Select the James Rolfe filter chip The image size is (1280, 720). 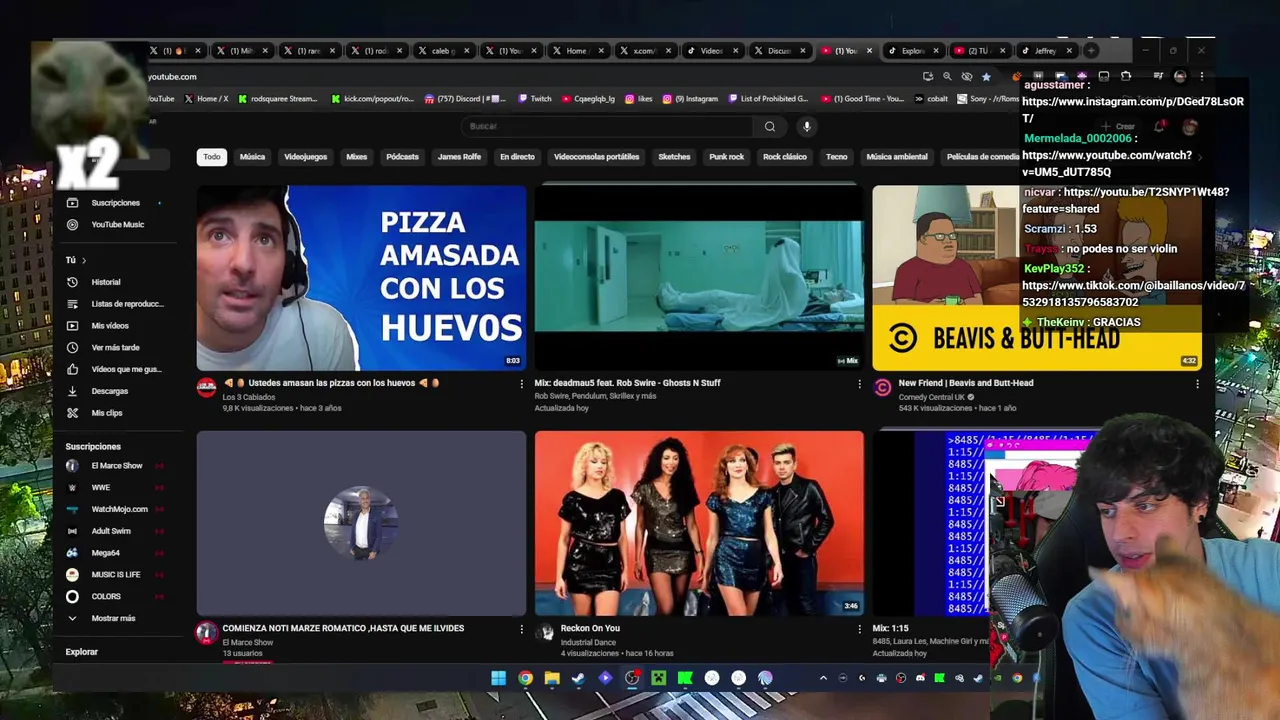point(459,157)
